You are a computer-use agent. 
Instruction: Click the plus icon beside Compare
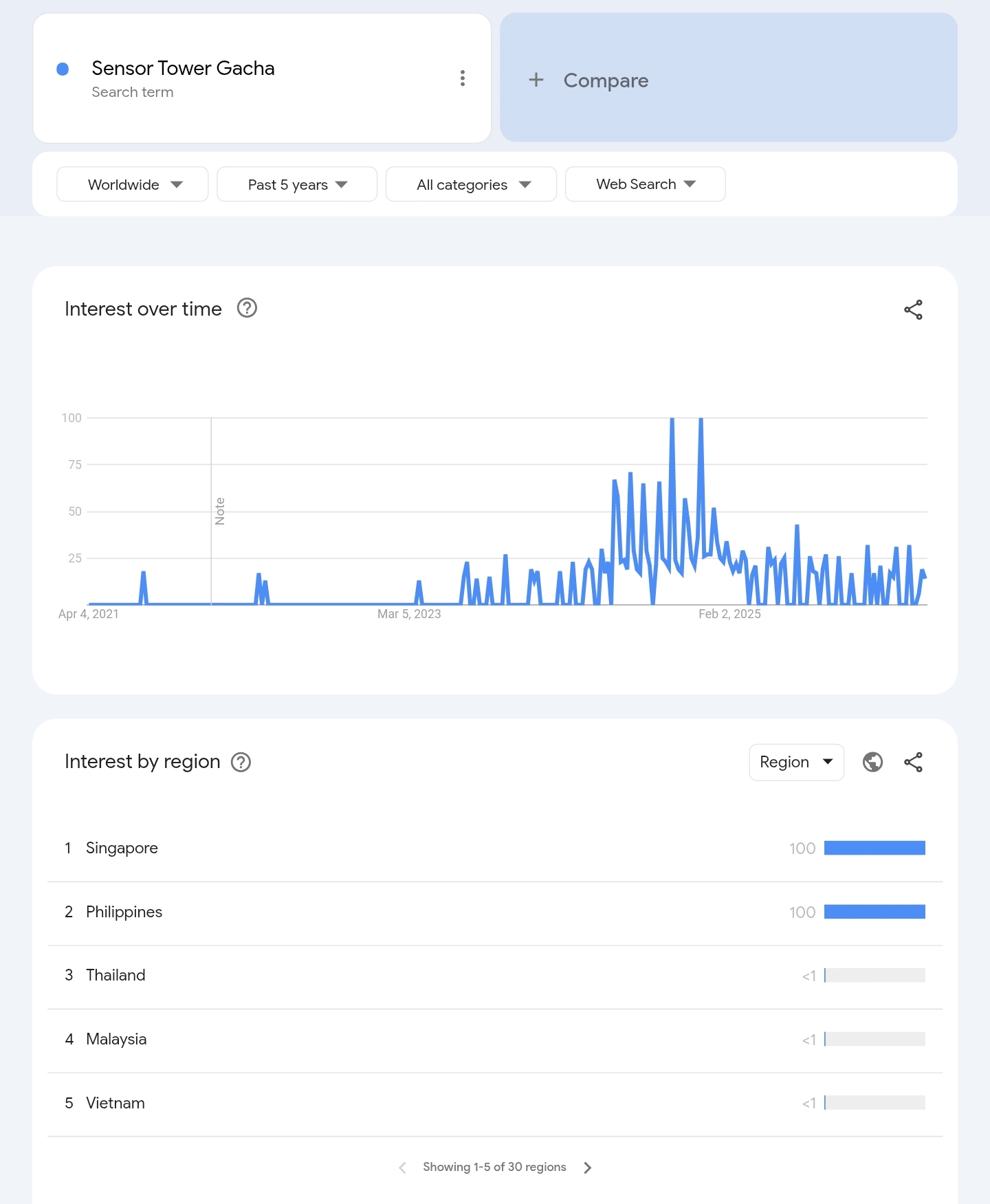[536, 80]
